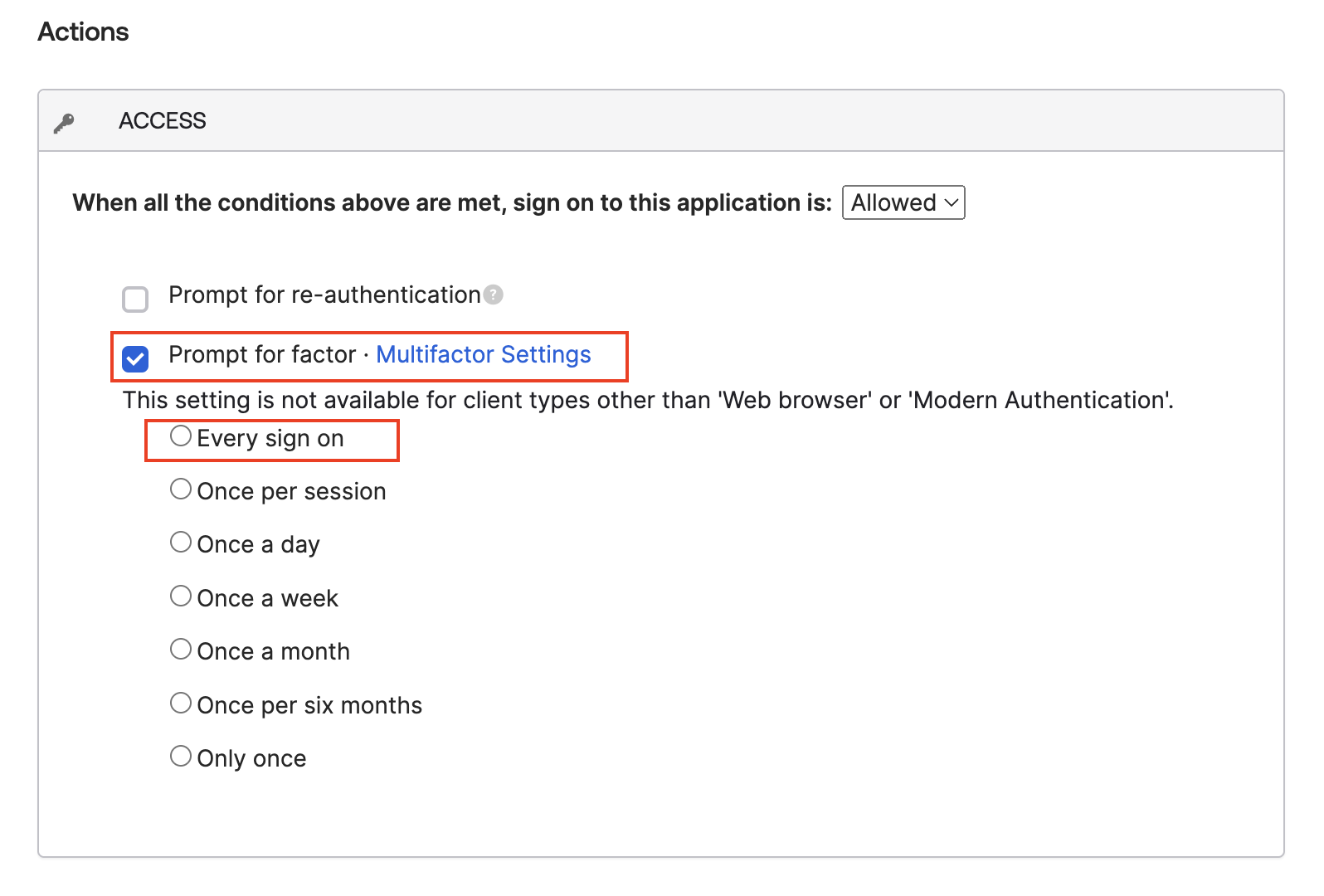Uncheck the Prompt for factor checkbox
Image resolution: width=1324 pixels, height=896 pixels.
coord(135,358)
